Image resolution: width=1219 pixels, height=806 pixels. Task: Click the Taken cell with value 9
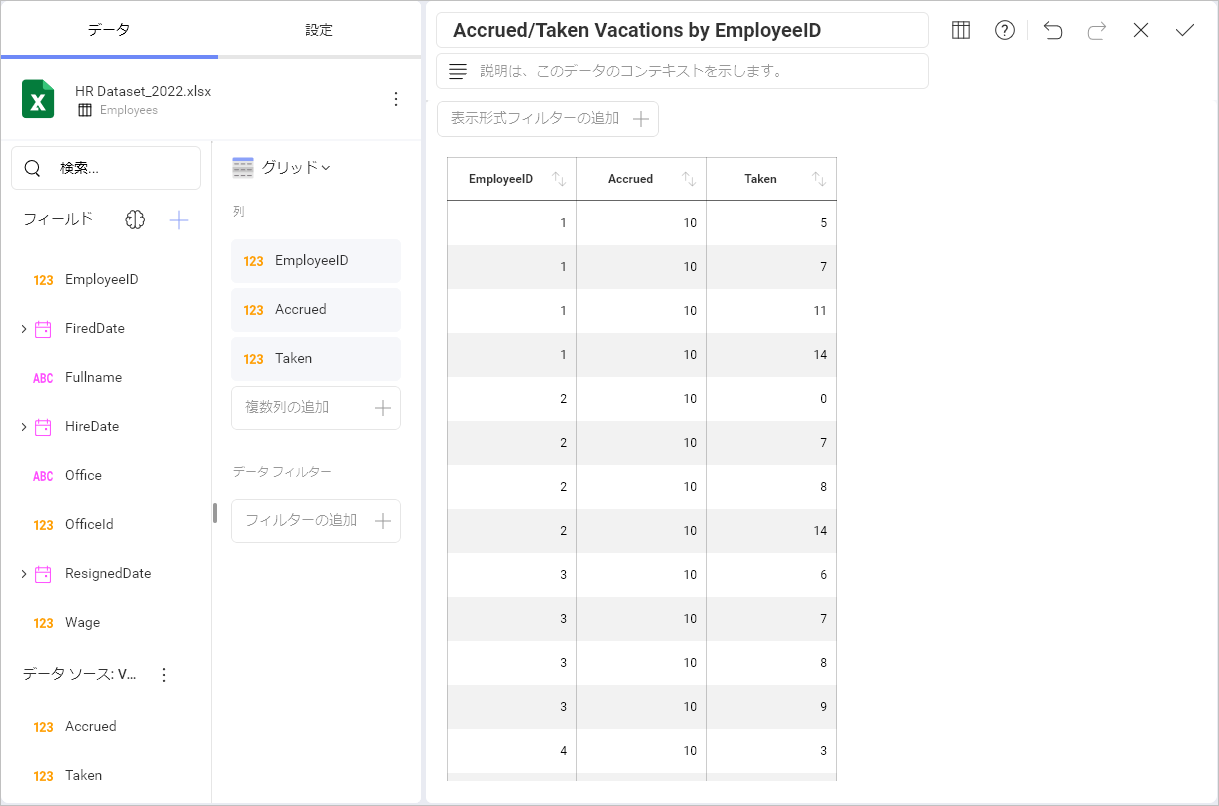tap(772, 707)
